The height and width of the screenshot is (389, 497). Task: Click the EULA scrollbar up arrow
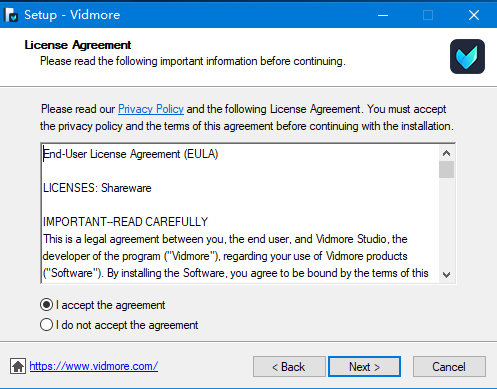tap(446, 153)
